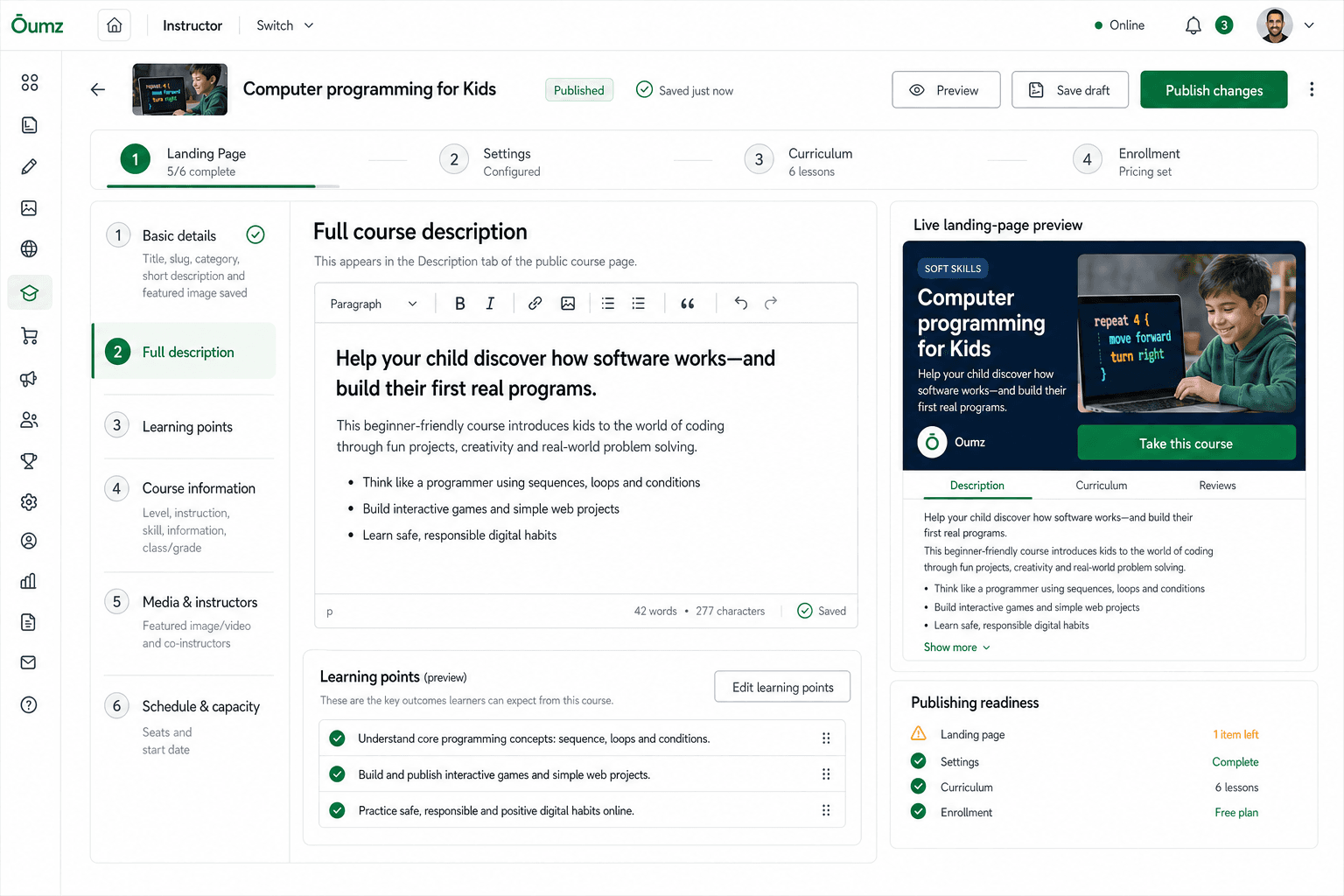Open the three-dot more options menu
This screenshot has height=896, width=1344.
click(1311, 89)
